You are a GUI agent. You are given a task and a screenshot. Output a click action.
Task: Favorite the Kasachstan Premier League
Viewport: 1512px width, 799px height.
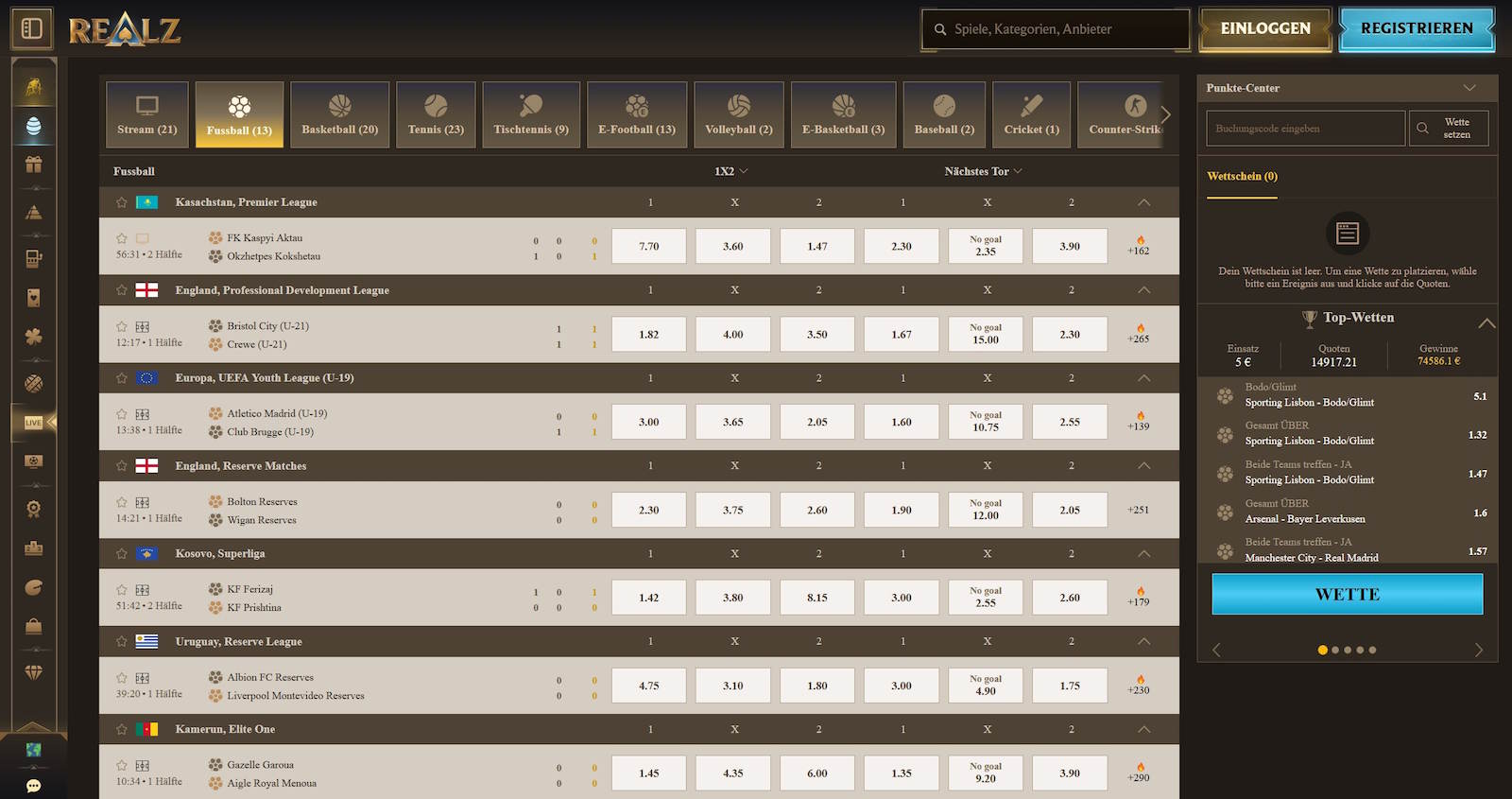122,202
